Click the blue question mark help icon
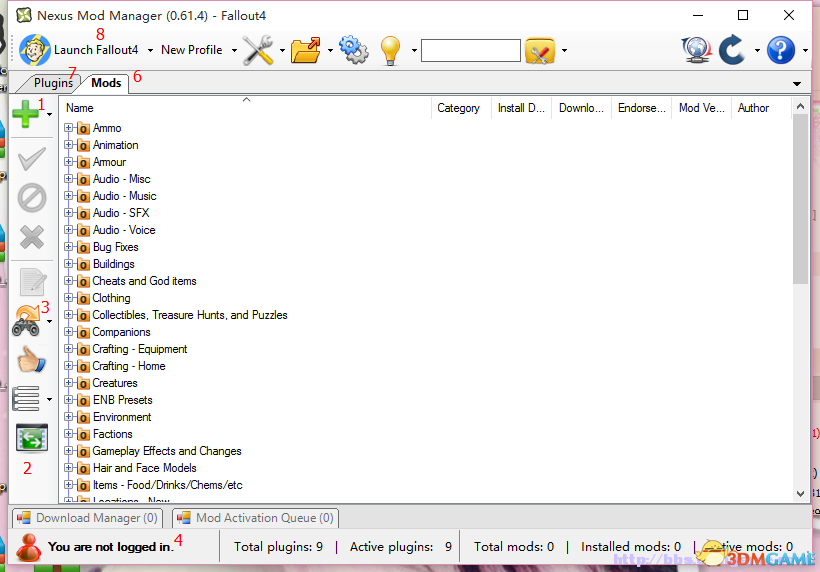 click(x=781, y=50)
